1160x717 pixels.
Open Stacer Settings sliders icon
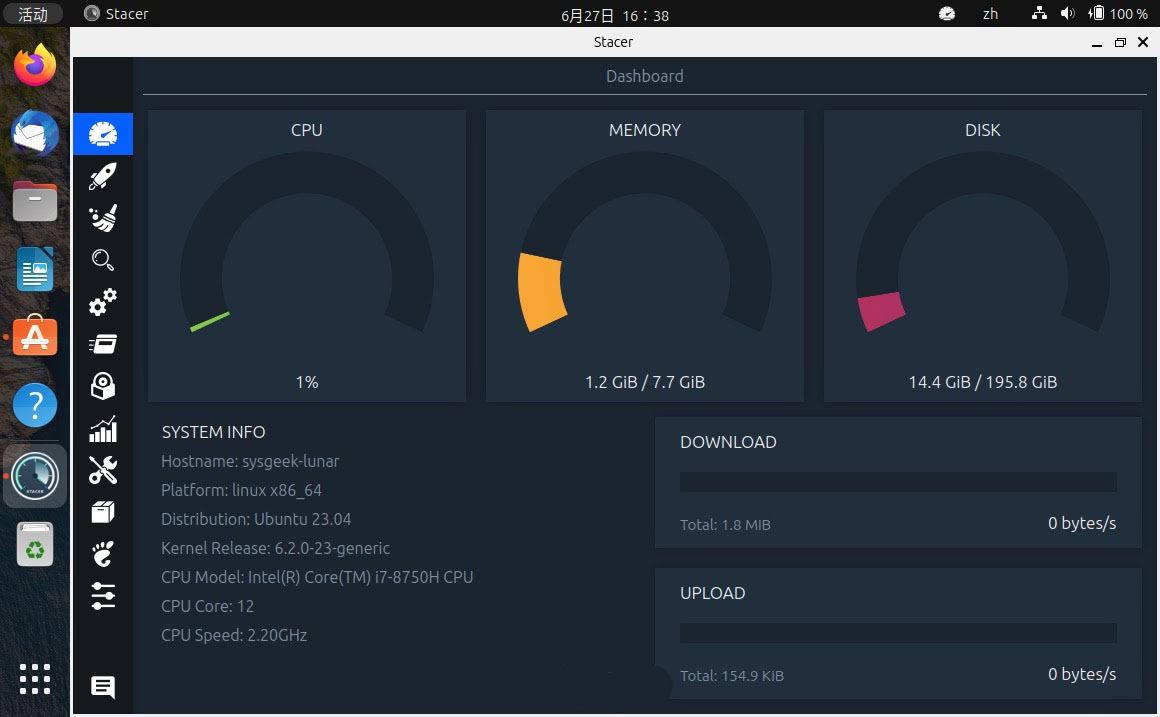coord(103,596)
